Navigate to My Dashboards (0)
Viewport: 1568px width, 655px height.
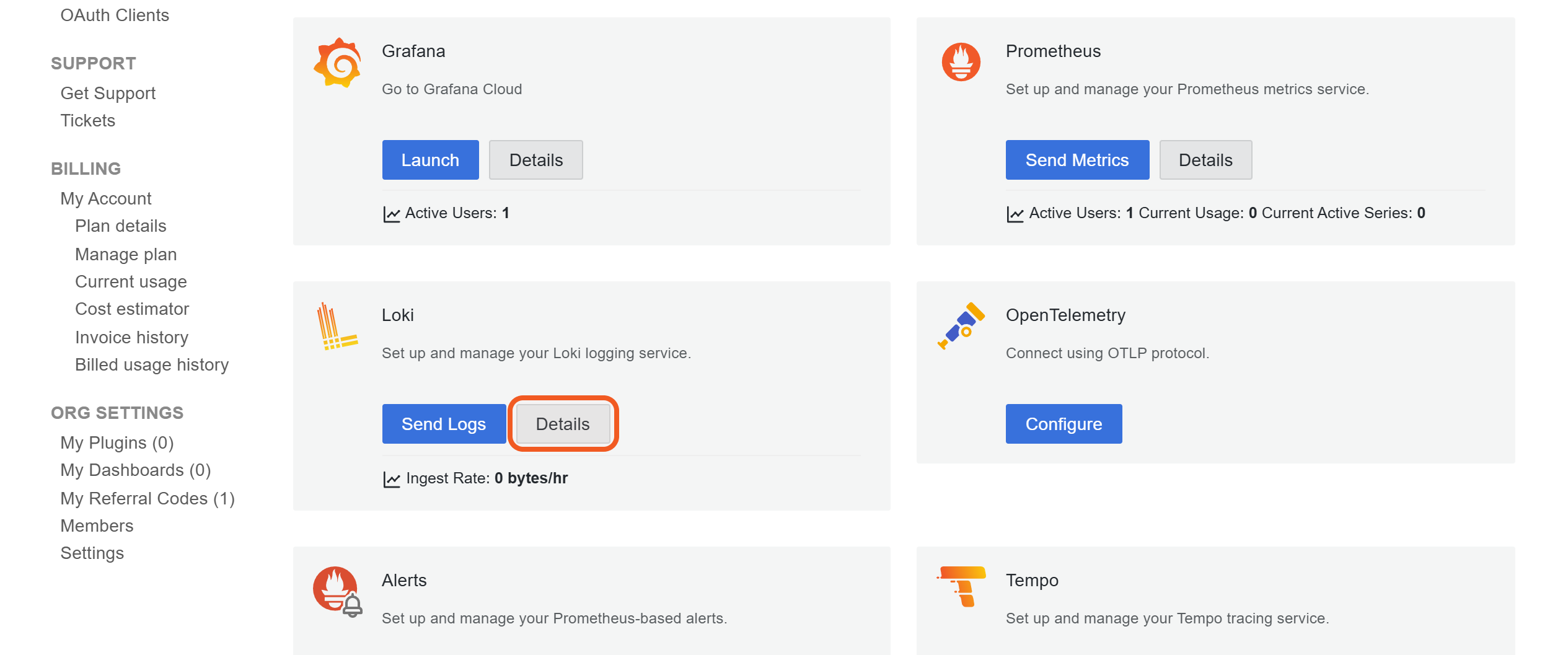click(136, 470)
